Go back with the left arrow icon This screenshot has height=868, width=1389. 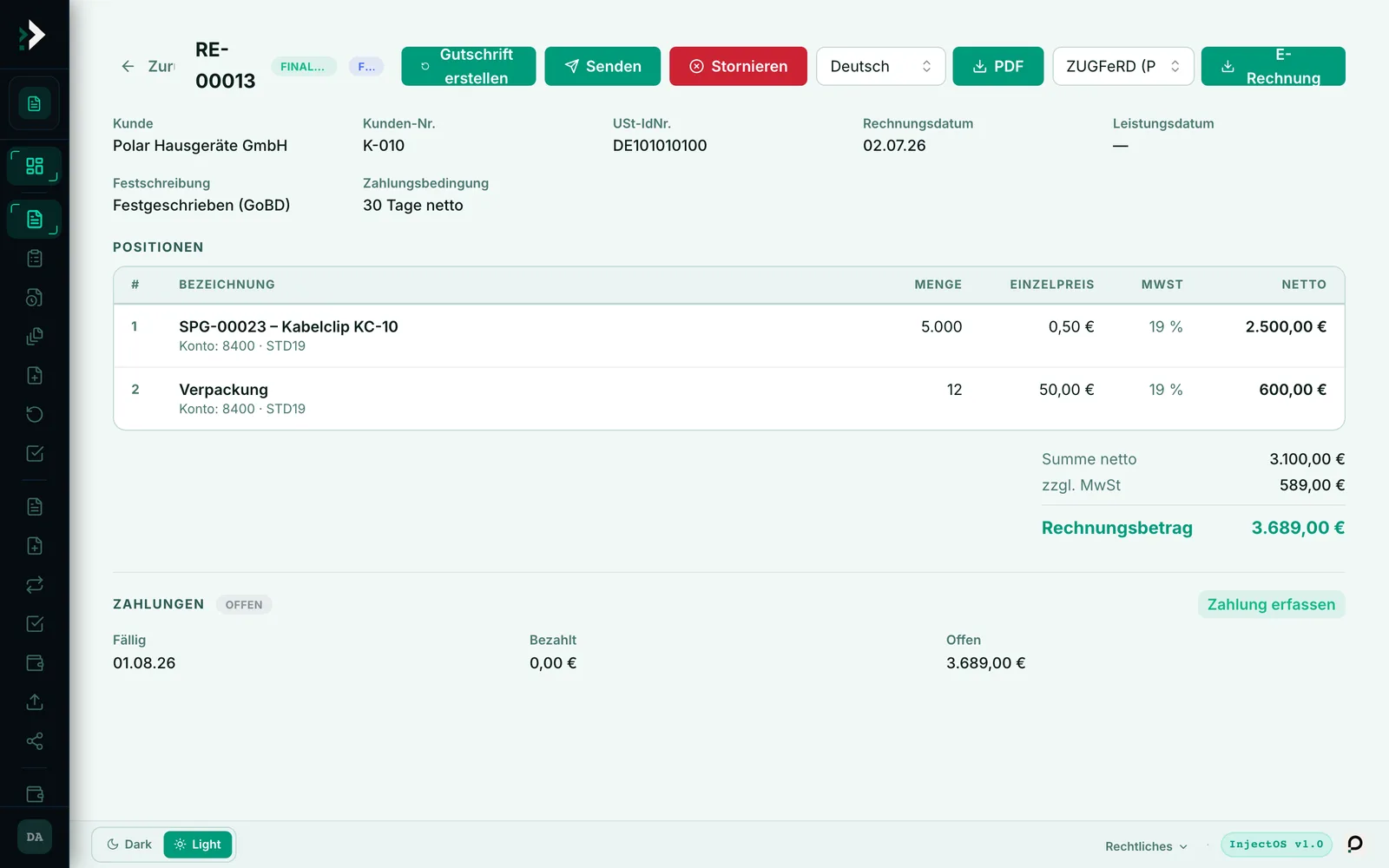tap(128, 66)
